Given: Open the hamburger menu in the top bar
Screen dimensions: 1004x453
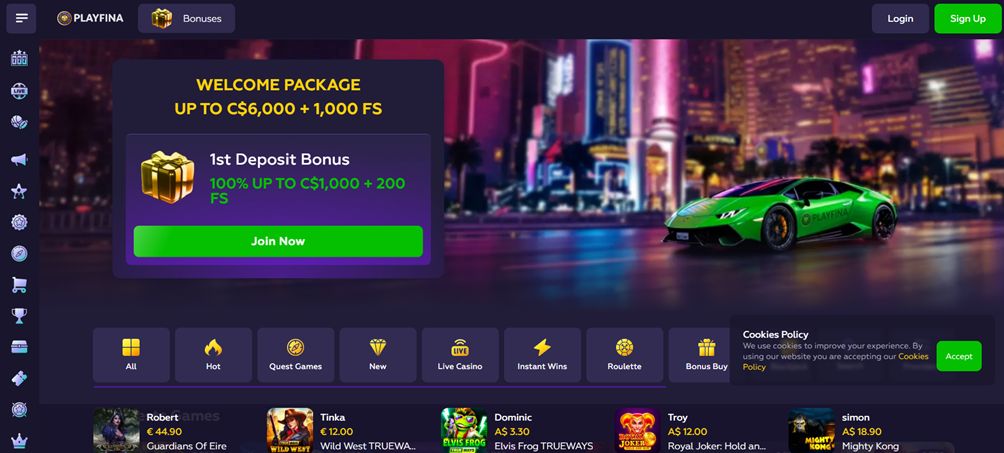Looking at the screenshot, I should tap(21, 18).
